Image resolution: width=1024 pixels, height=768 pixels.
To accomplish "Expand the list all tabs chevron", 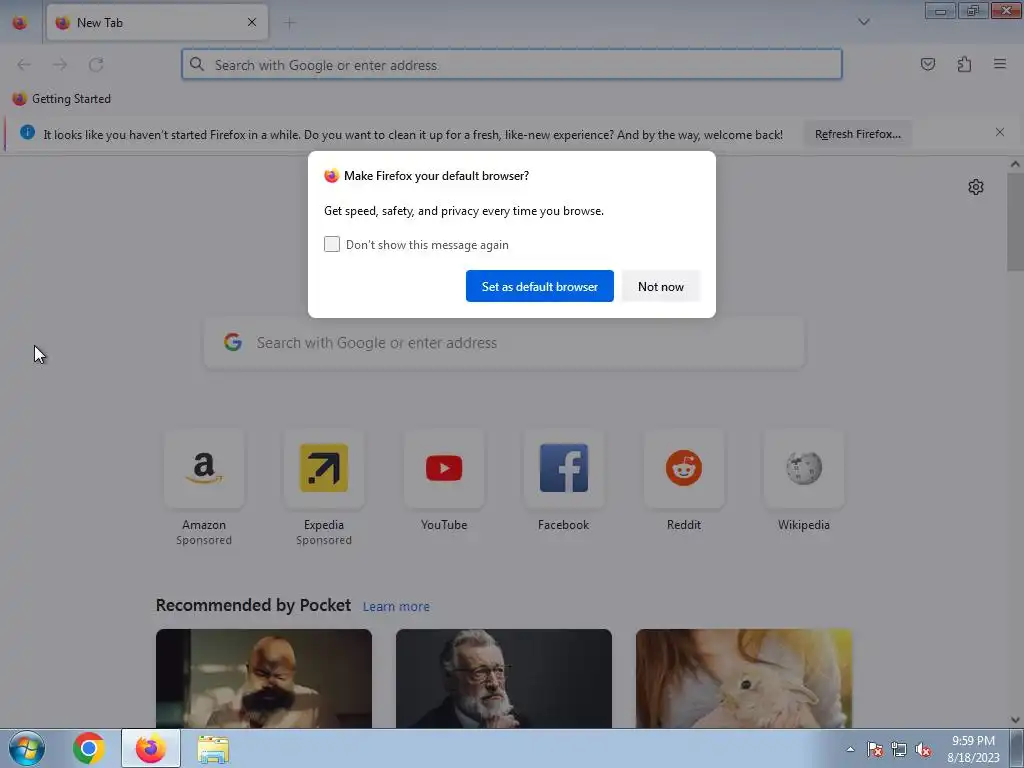I will pos(863,22).
